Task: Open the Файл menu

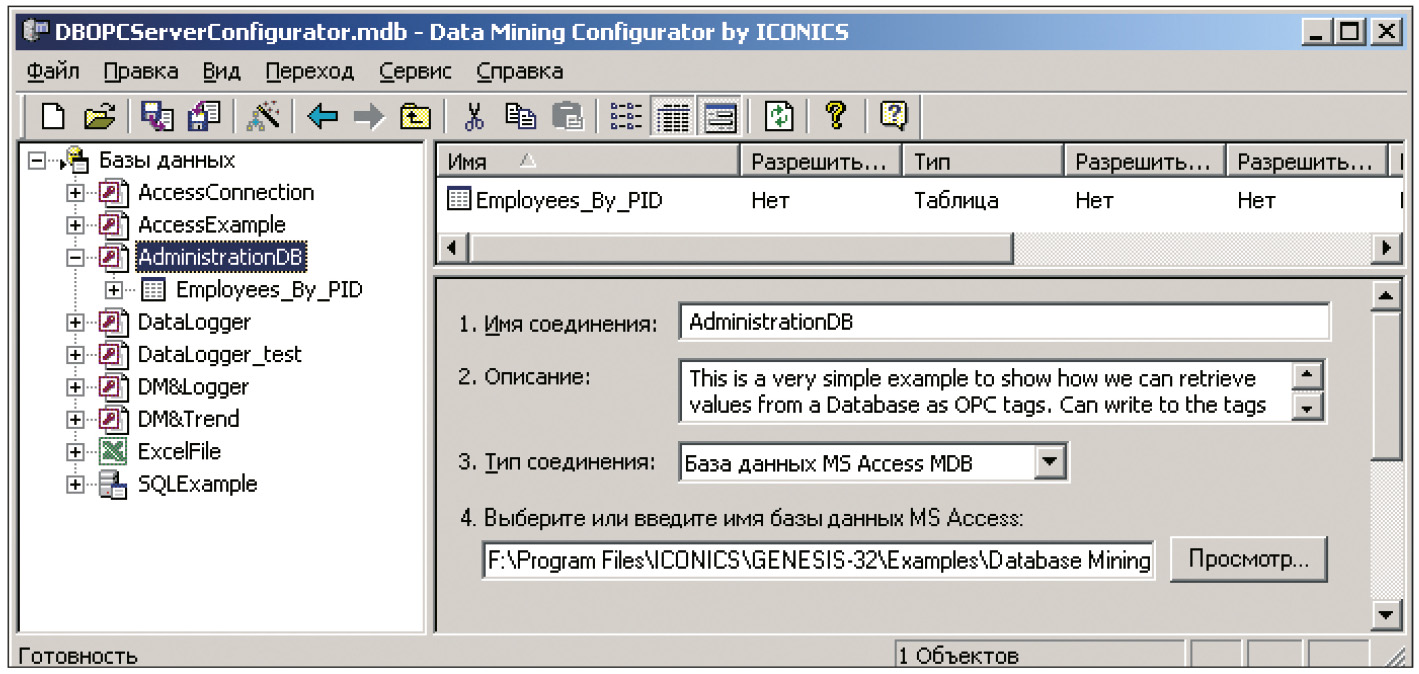Action: pos(54,72)
